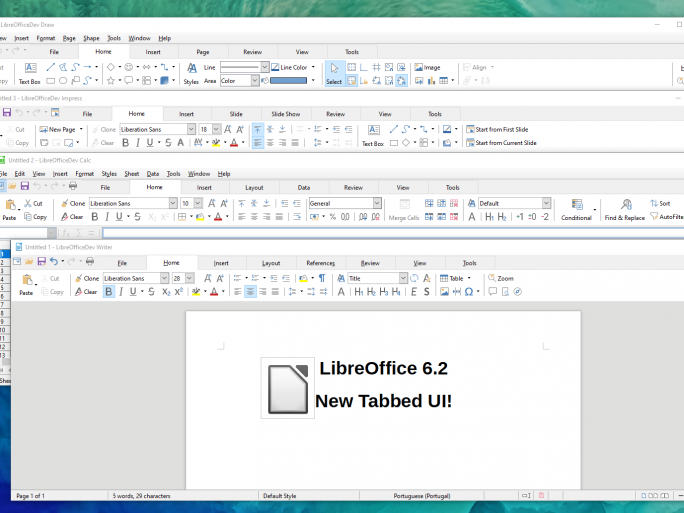Toggle formatting marks pilcrow in Writer
684x513 pixels.
tap(322, 278)
